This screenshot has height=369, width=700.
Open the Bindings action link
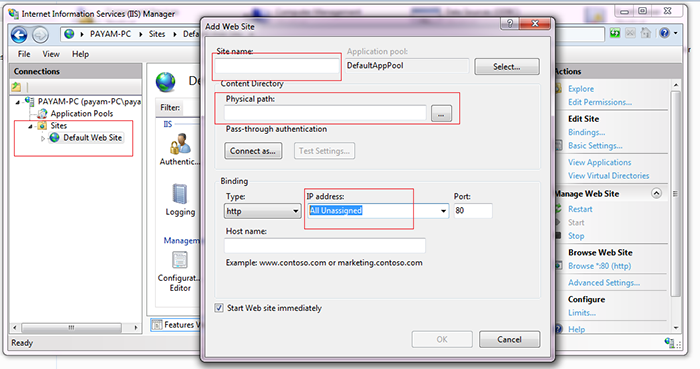pos(586,132)
